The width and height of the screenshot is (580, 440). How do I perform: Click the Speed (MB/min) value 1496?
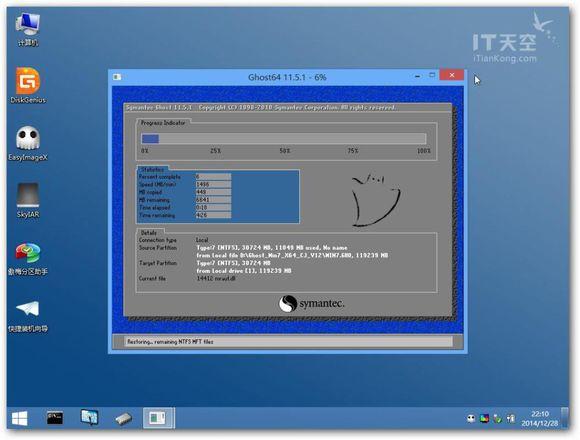click(213, 184)
